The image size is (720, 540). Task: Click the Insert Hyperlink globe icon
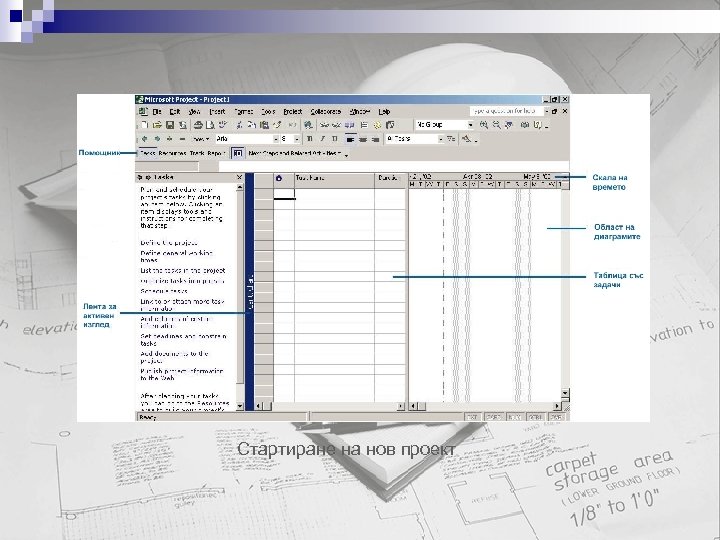click(309, 125)
